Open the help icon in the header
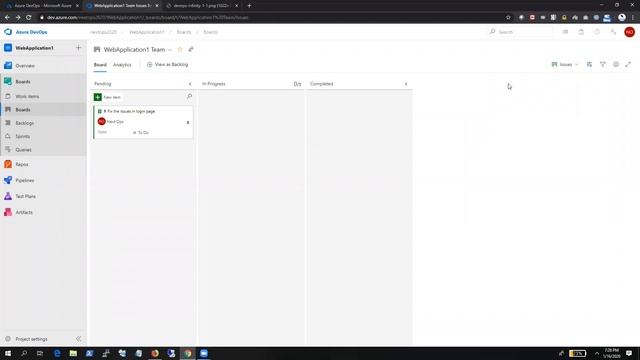 [597, 32]
